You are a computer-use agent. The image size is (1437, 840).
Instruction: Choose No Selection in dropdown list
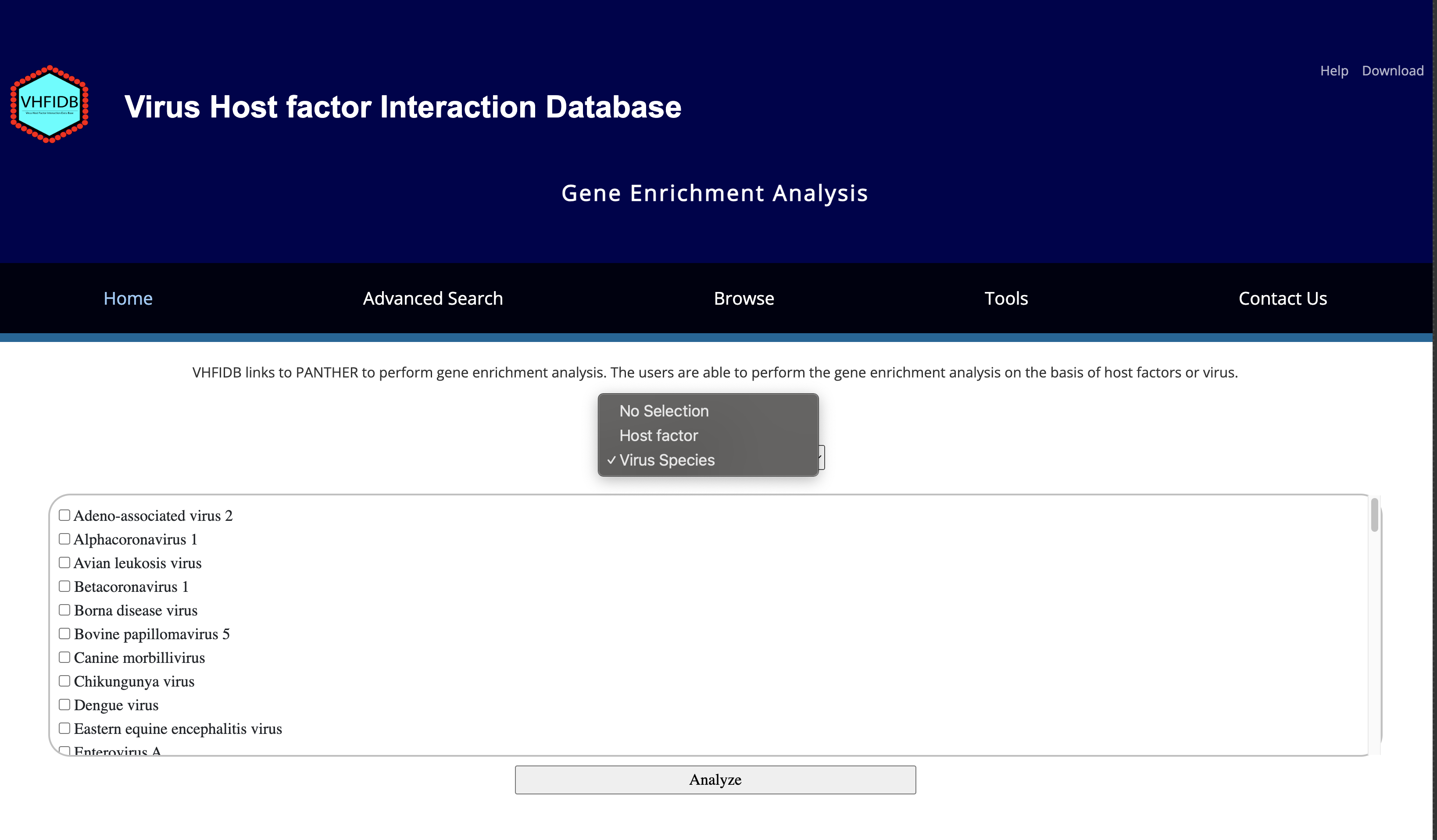664,411
